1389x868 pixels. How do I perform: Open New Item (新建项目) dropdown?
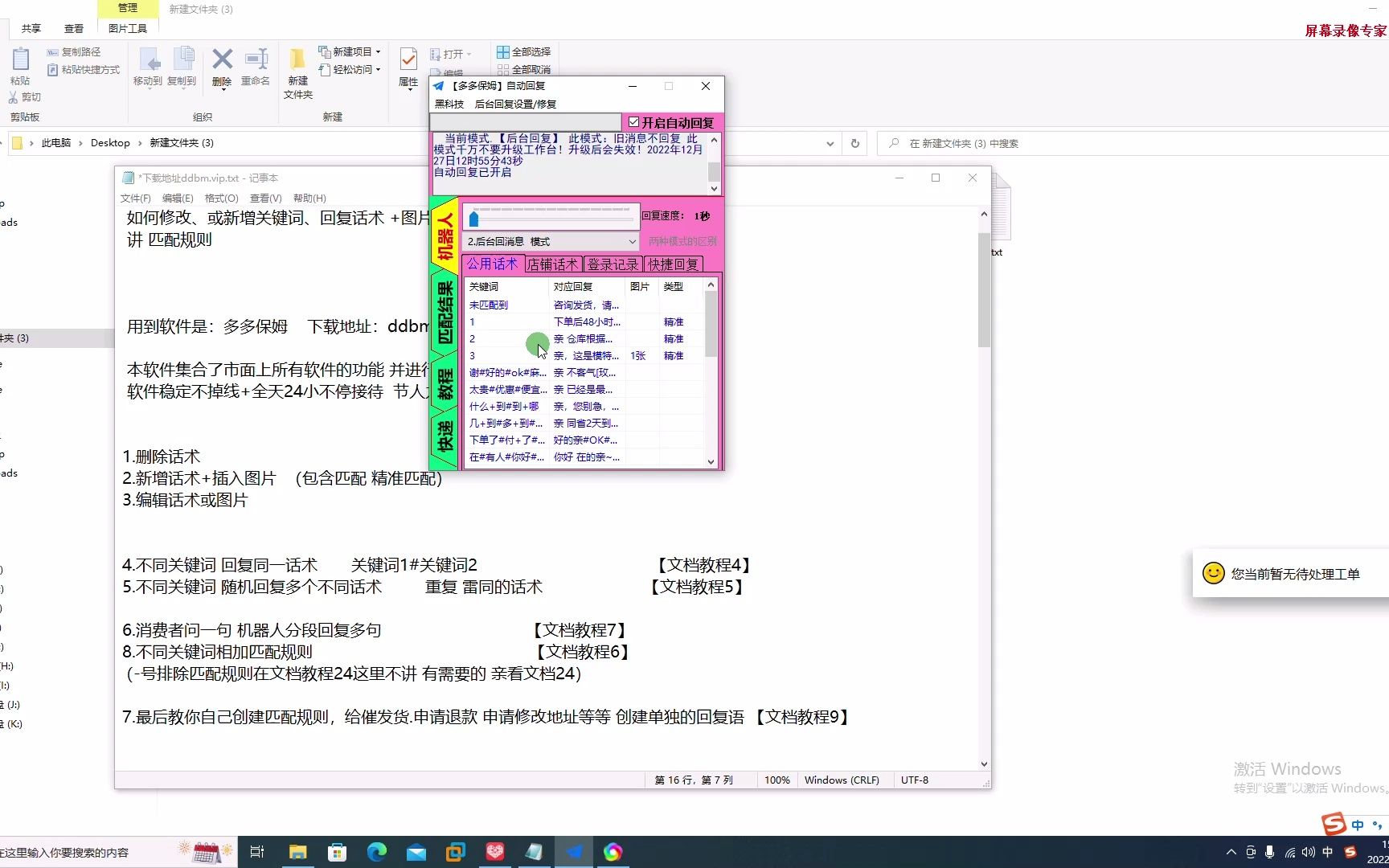[x=350, y=51]
